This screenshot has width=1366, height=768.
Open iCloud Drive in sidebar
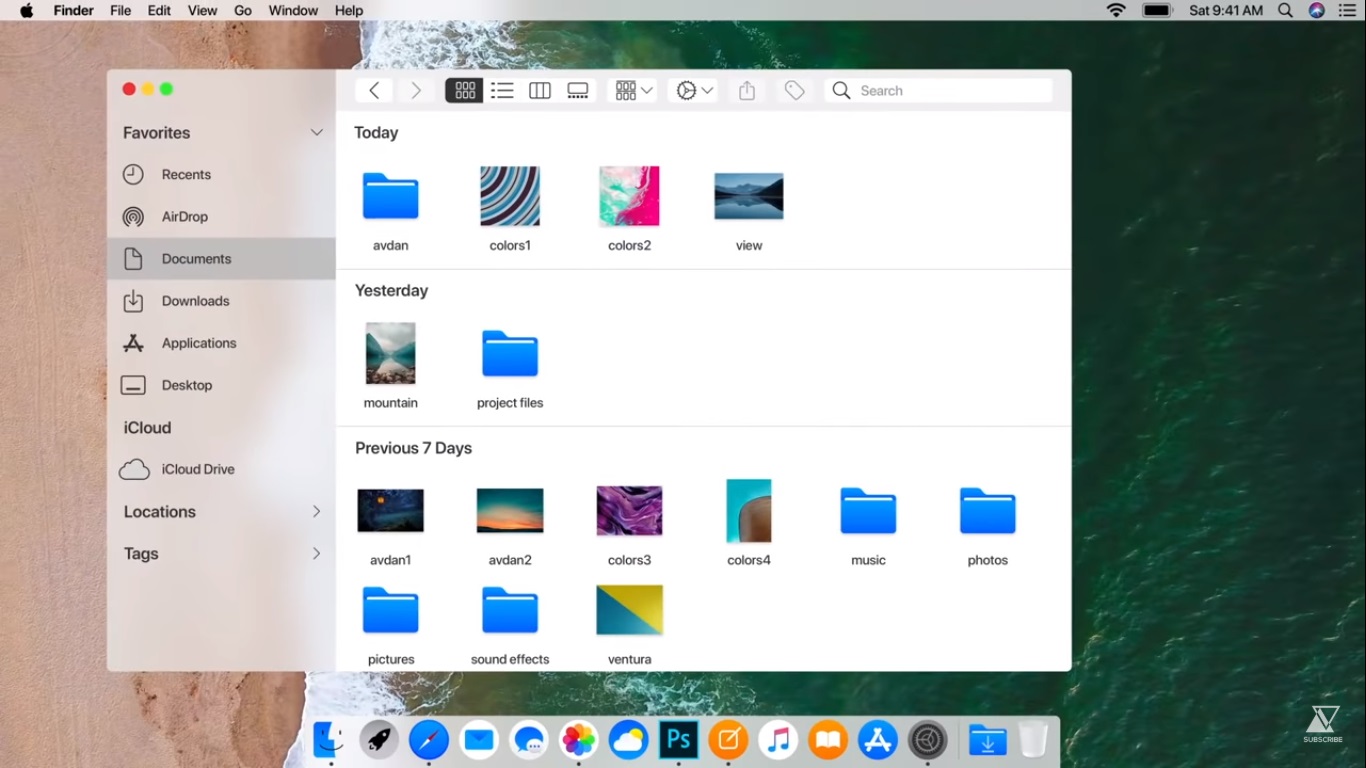click(x=197, y=469)
